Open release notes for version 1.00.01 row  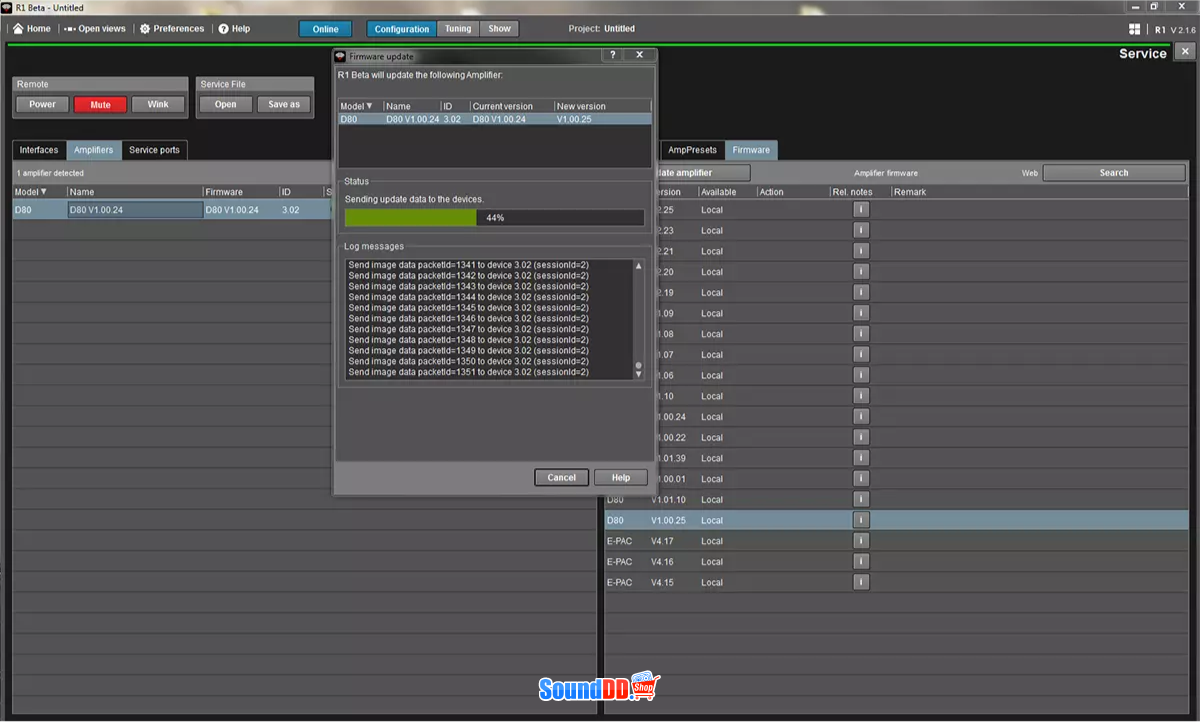[x=861, y=479]
